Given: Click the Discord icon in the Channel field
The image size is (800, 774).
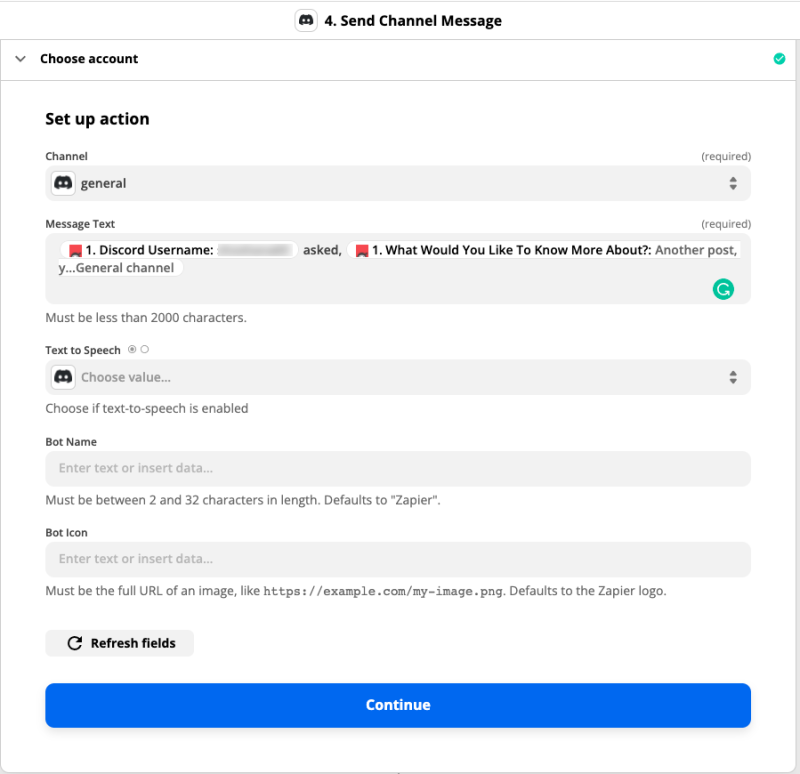Looking at the screenshot, I should click(x=62, y=183).
